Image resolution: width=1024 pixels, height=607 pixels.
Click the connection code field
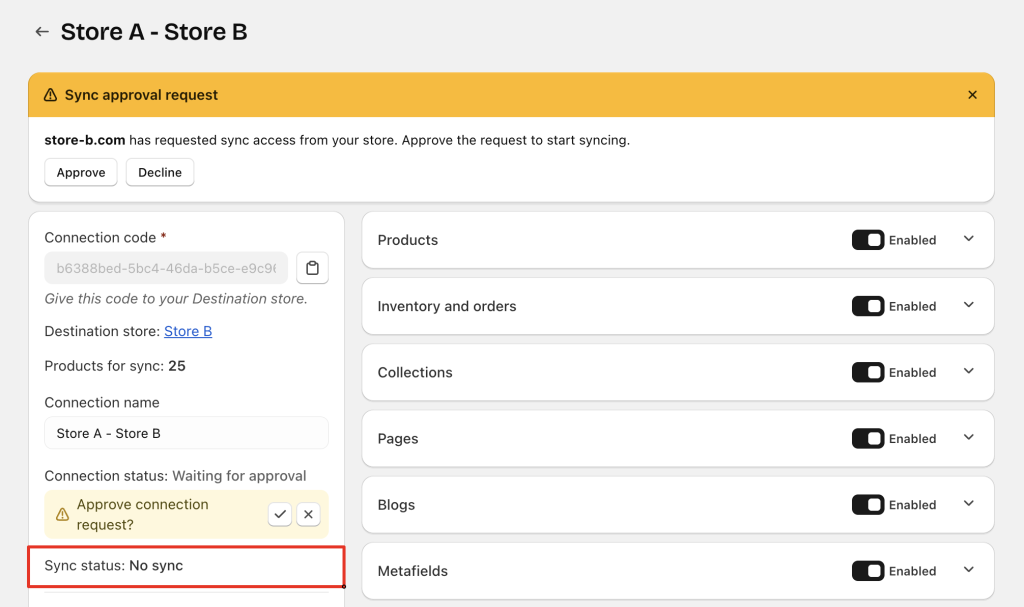click(x=166, y=268)
